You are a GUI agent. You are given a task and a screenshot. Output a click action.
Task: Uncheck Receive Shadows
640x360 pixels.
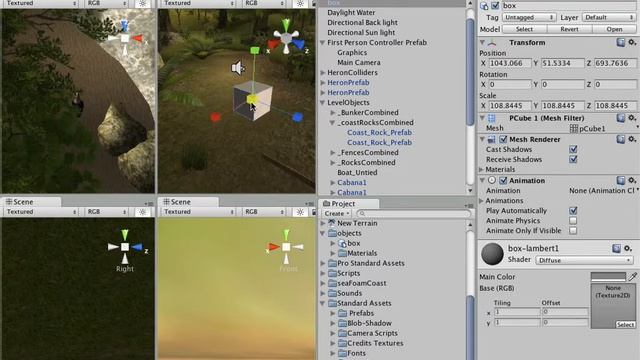pos(573,159)
